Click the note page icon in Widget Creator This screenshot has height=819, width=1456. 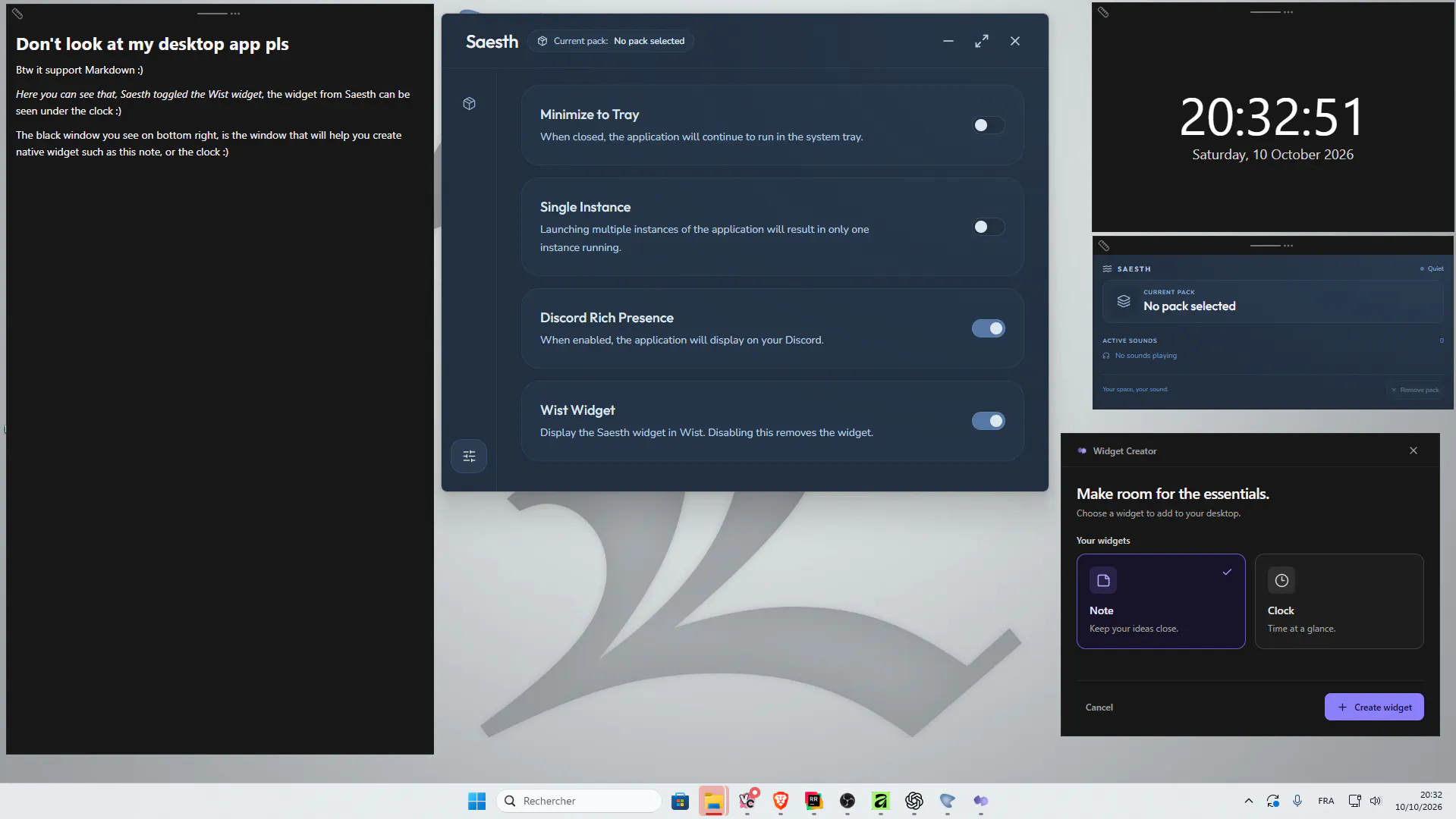coord(1103,580)
